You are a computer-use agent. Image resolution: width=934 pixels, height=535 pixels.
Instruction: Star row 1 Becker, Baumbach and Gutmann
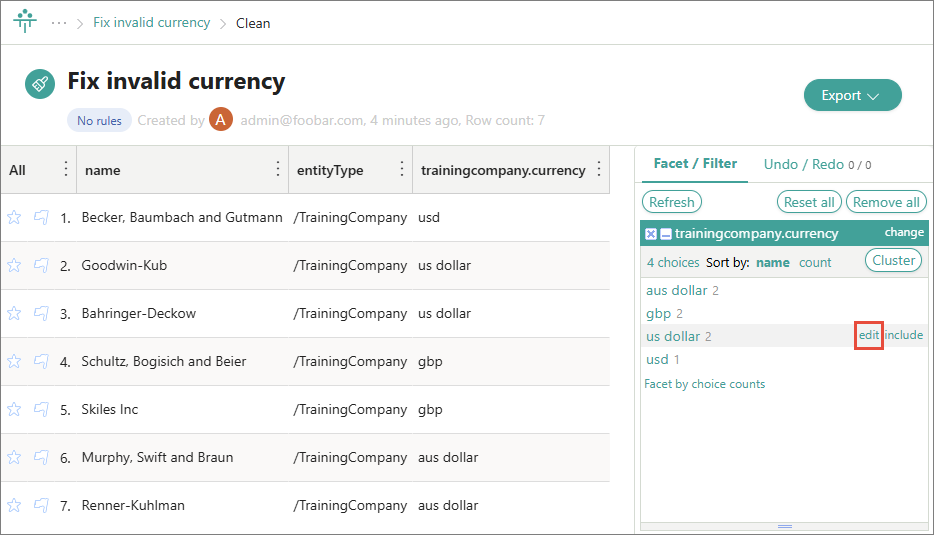14,217
